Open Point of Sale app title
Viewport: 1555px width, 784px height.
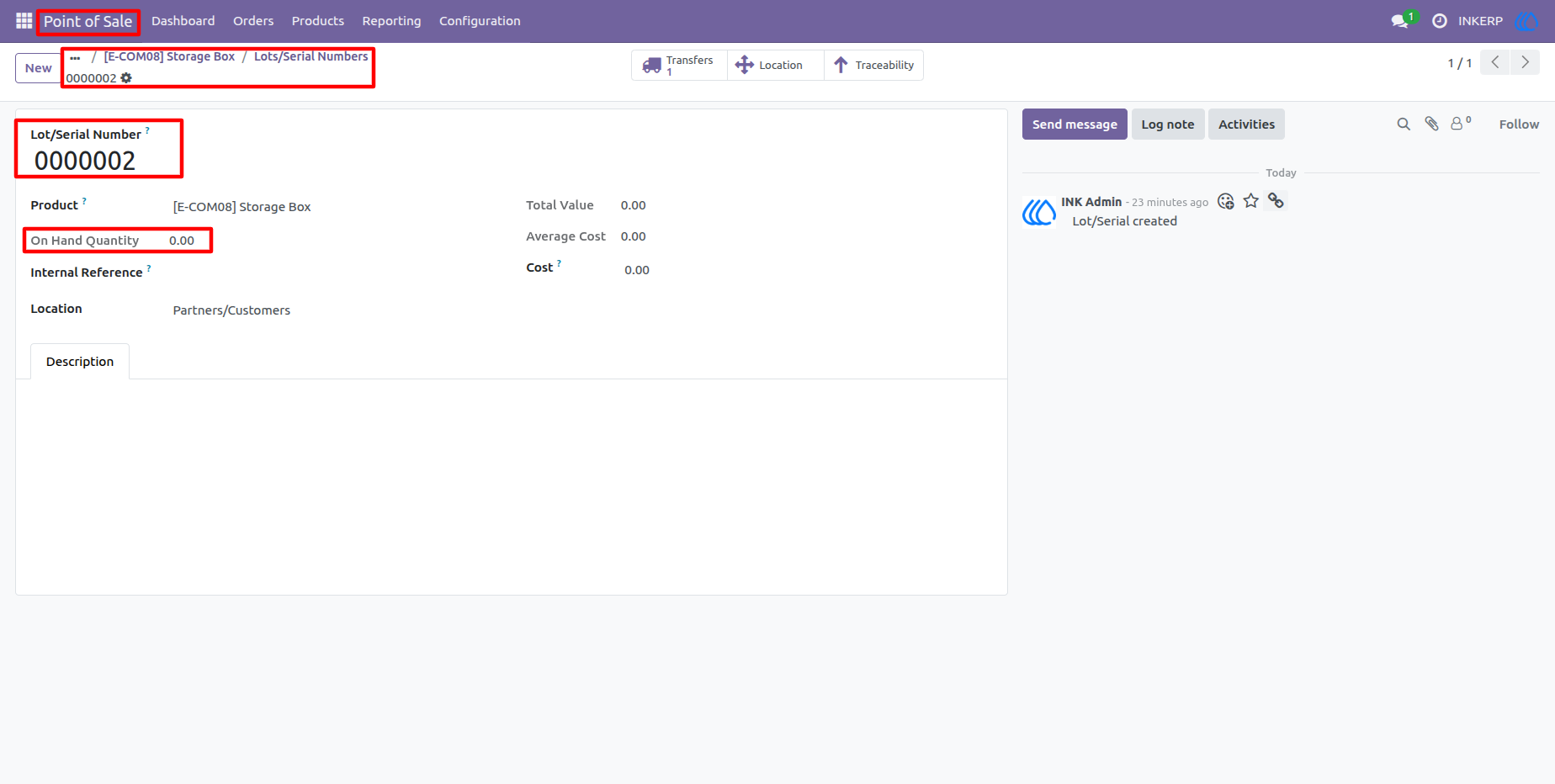(88, 21)
